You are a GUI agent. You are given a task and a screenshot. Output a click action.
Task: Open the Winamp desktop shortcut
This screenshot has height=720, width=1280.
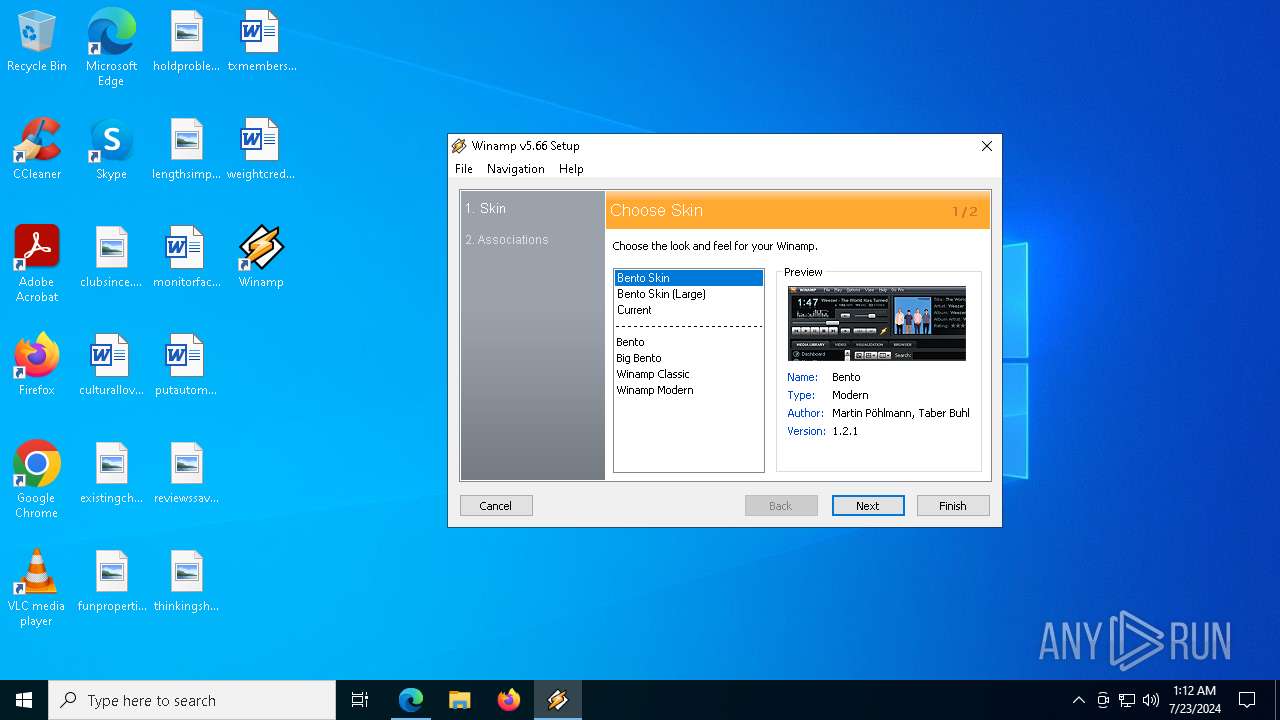pos(261,258)
